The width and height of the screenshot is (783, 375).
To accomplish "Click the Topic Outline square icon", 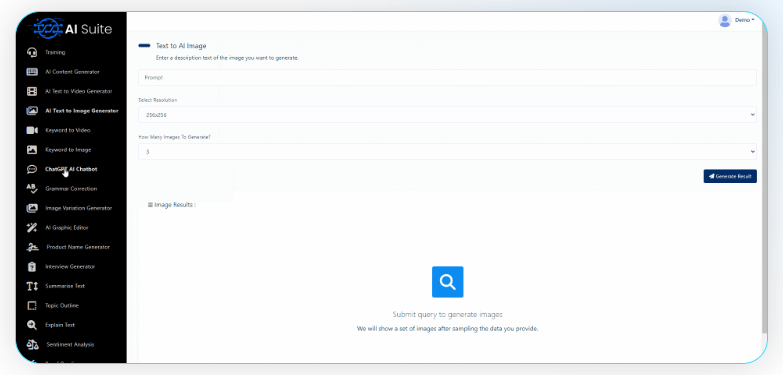I will click(x=32, y=306).
